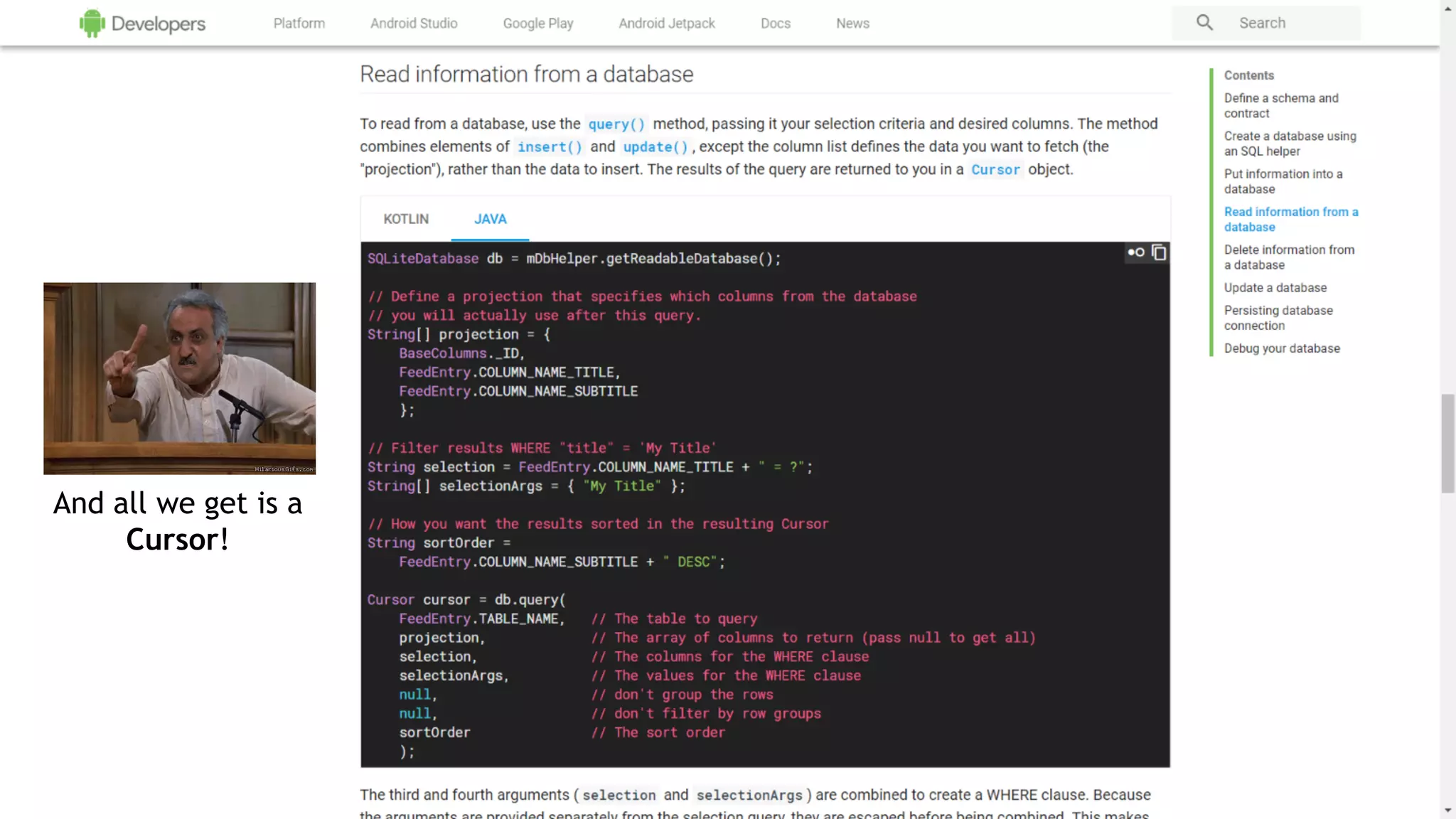Image resolution: width=1456 pixels, height=819 pixels.
Task: Click the Docs navigation item
Action: click(775, 23)
